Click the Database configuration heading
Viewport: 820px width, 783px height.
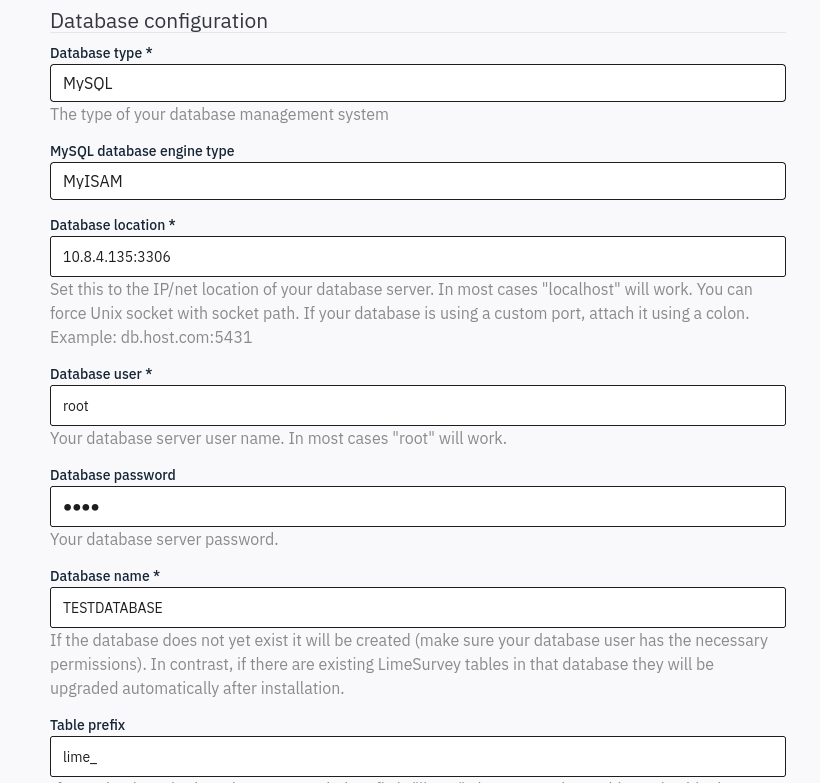tap(158, 20)
